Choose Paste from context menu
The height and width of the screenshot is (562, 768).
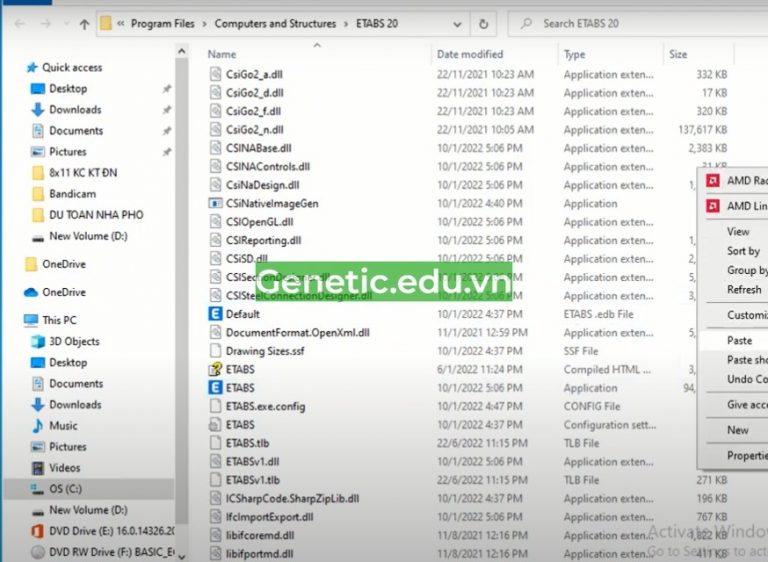pyautogui.click(x=739, y=341)
